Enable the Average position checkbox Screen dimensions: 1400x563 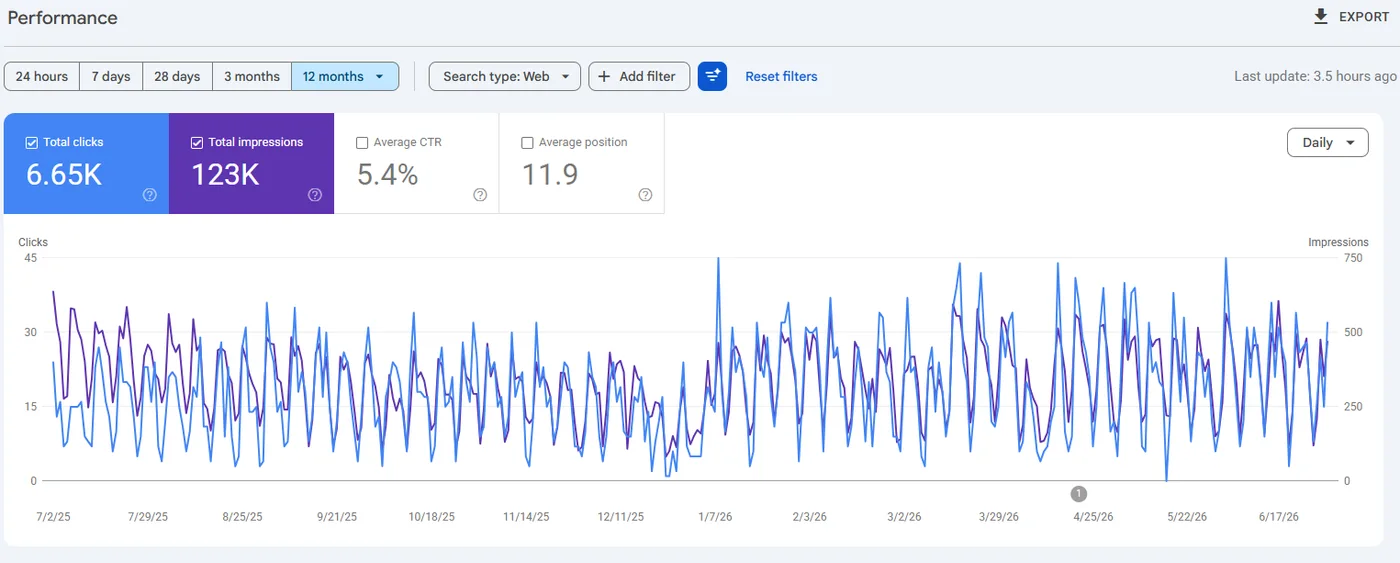click(527, 142)
